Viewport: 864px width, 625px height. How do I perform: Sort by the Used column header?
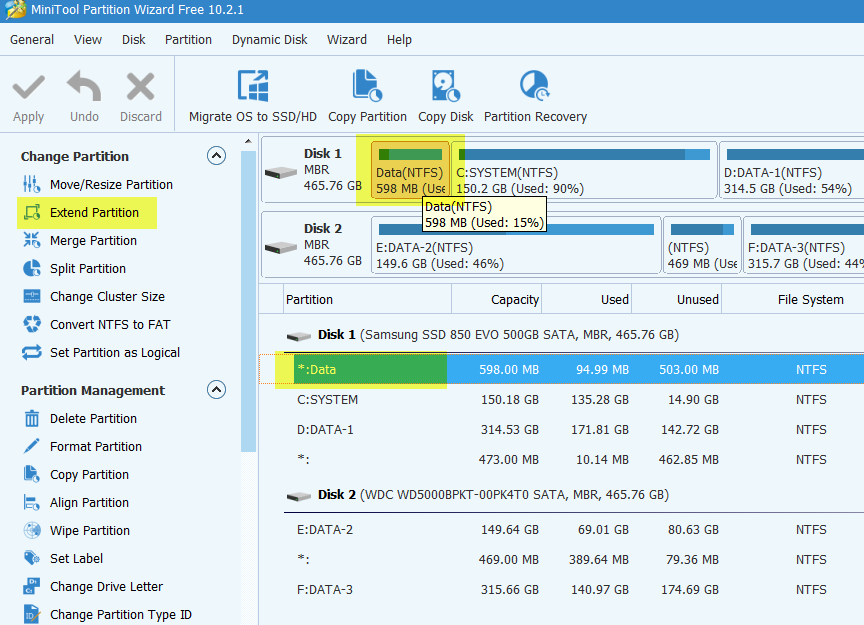(587, 299)
